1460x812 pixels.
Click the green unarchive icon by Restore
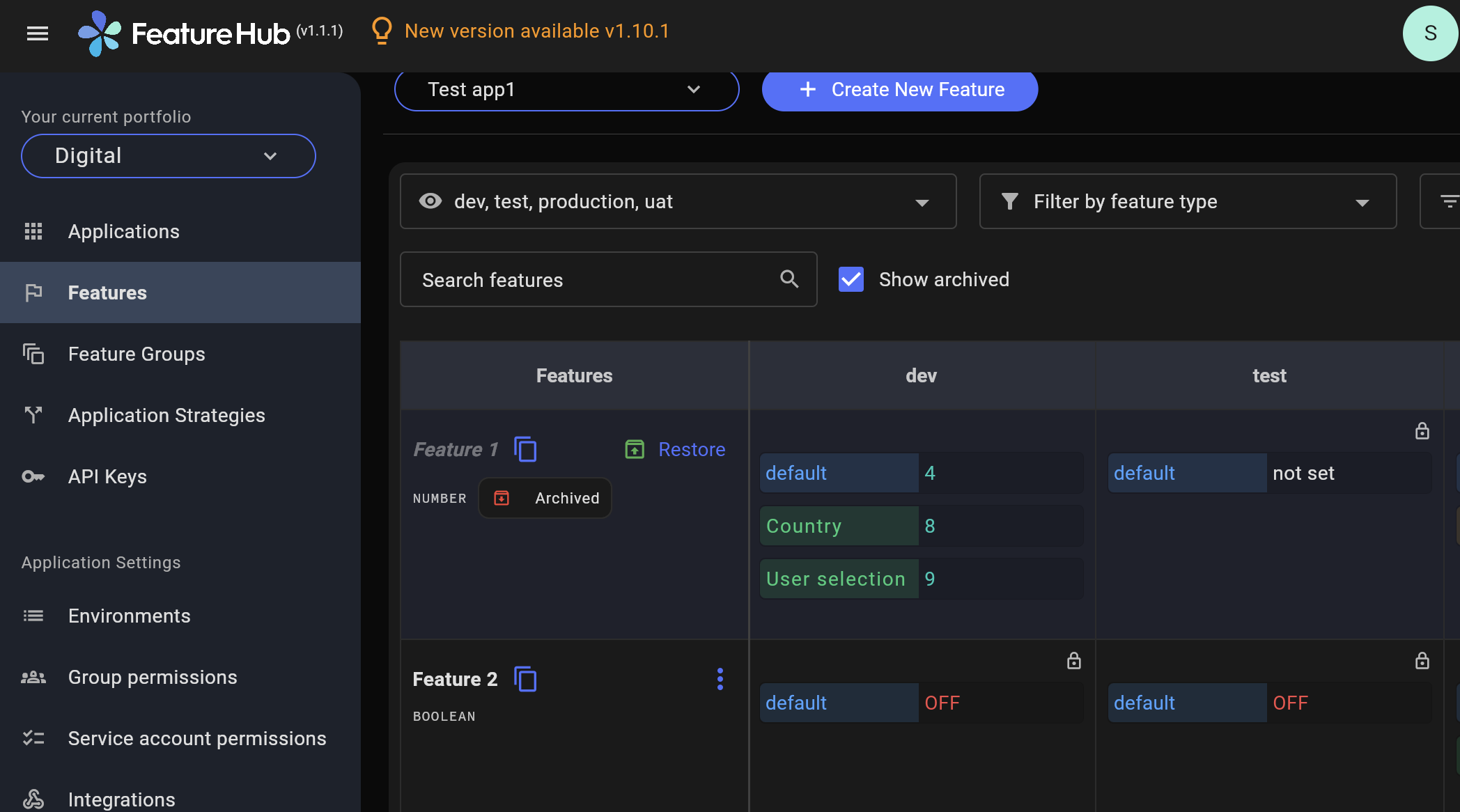pos(635,449)
